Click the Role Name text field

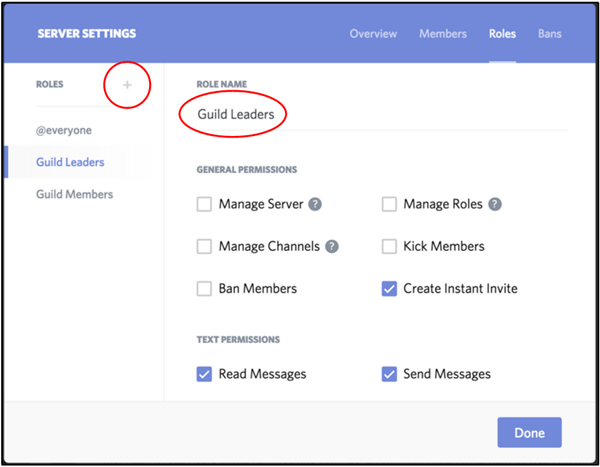[380, 115]
